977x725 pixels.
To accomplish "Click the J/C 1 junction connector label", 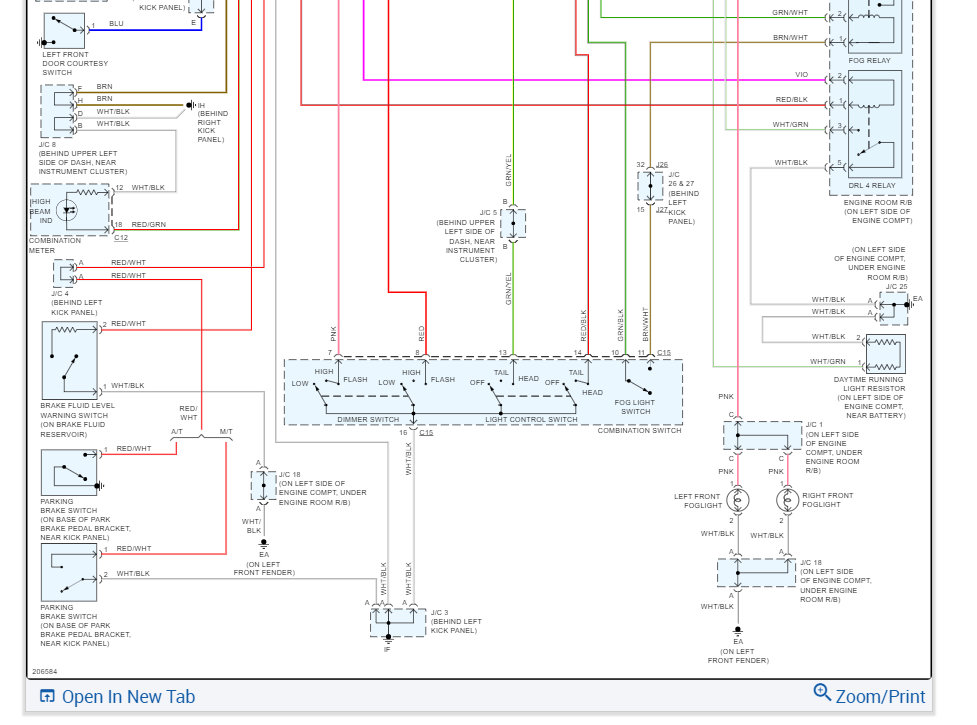I will coord(814,424).
